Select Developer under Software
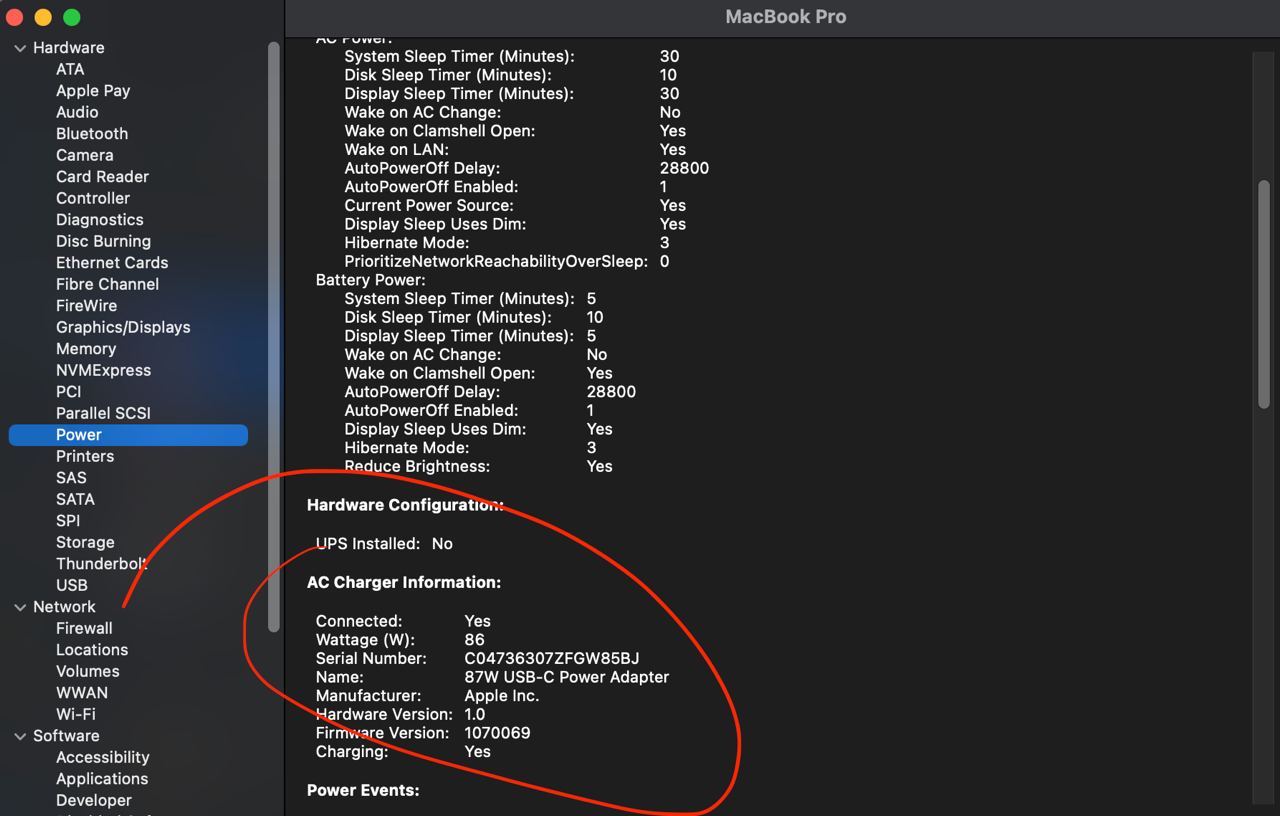 [94, 801]
